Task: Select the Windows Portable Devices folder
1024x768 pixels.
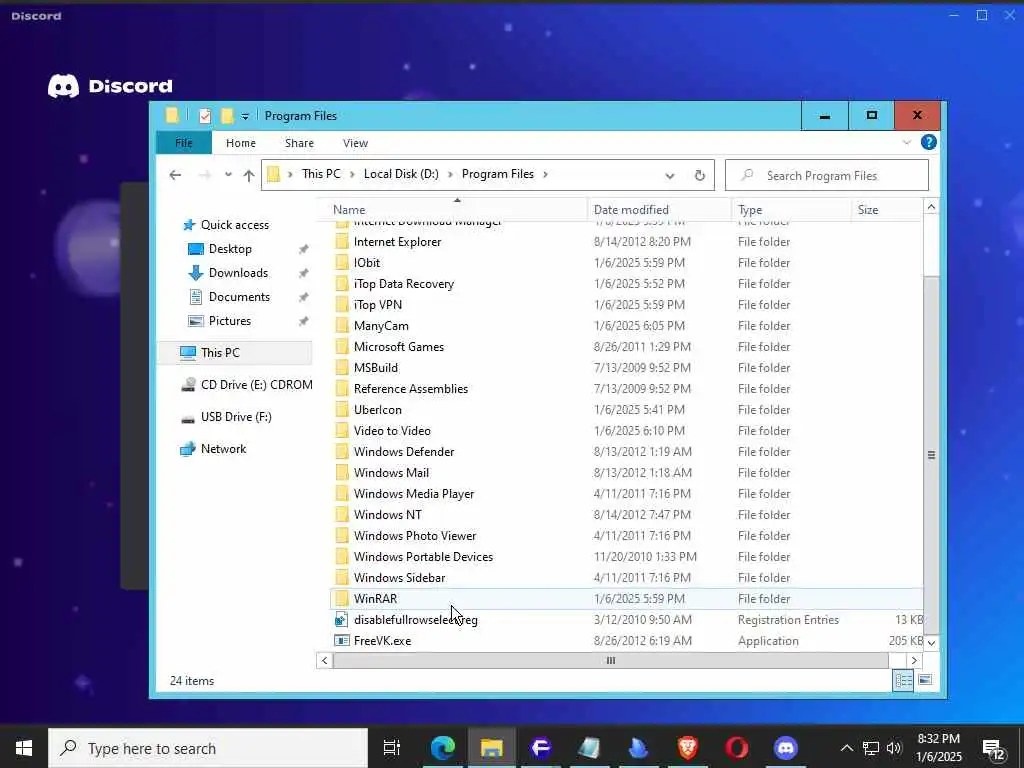Action: [x=423, y=556]
